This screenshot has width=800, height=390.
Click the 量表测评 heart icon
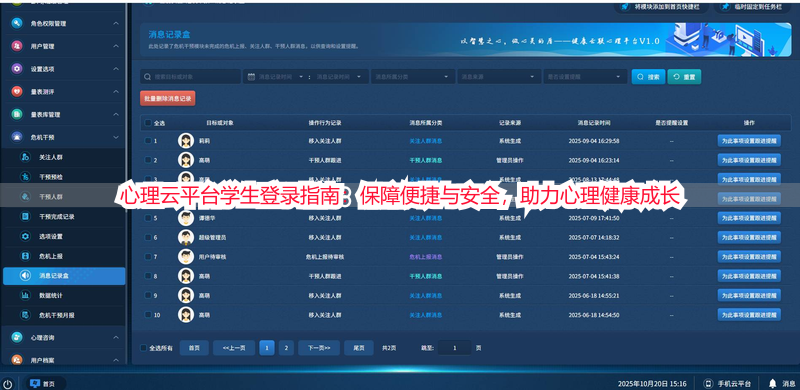click(17, 92)
